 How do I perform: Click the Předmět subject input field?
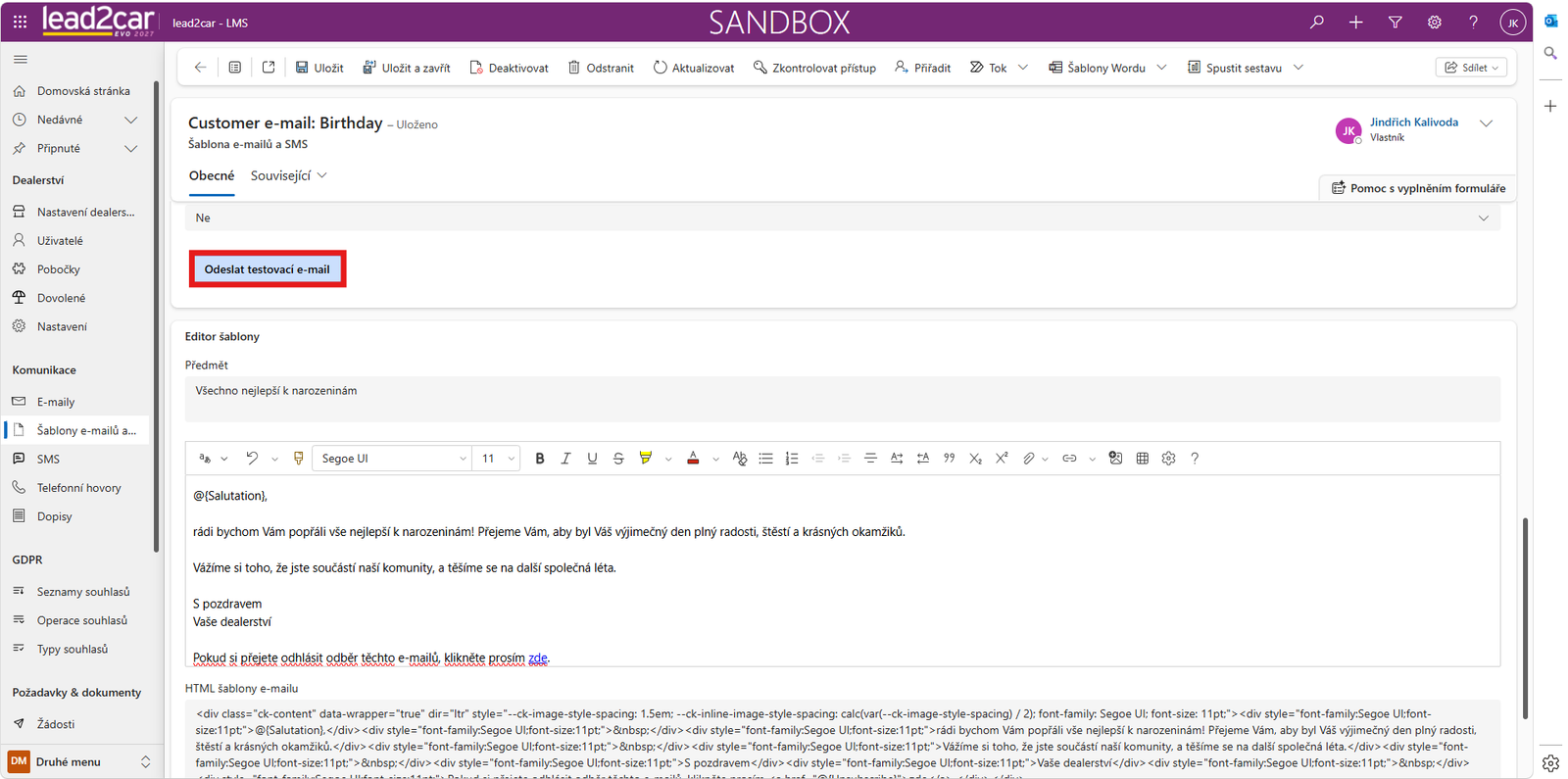pyautogui.click(x=843, y=399)
